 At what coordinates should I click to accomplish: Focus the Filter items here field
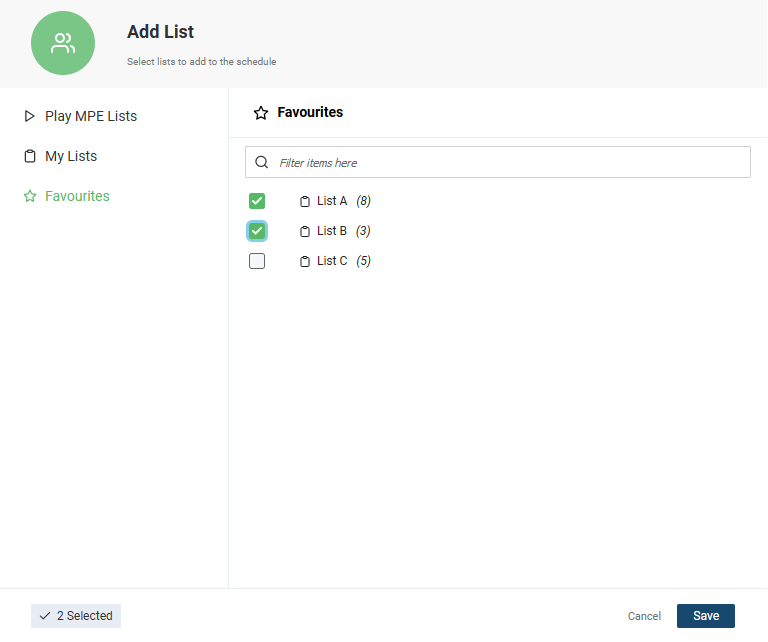[x=498, y=162]
